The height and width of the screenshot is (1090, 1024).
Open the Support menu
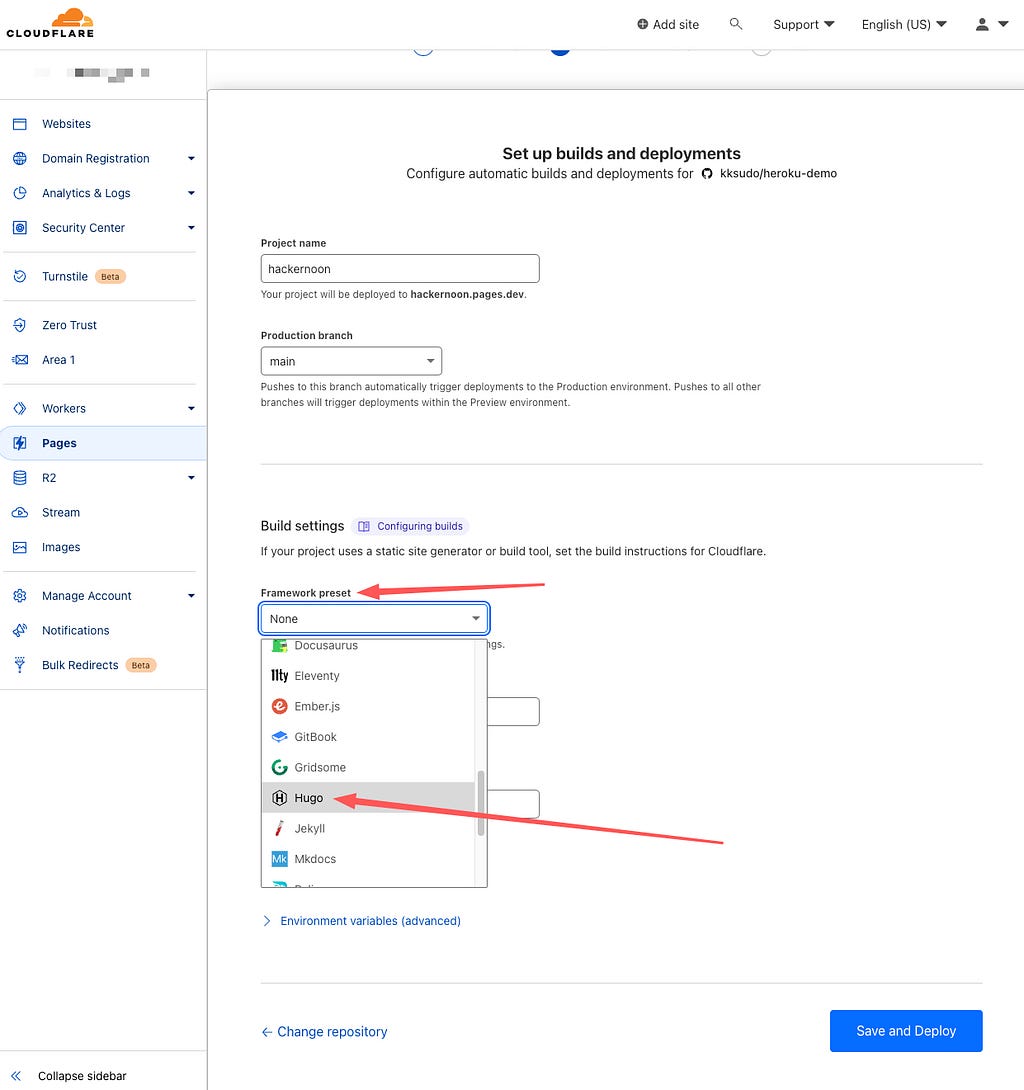pyautogui.click(x=804, y=24)
